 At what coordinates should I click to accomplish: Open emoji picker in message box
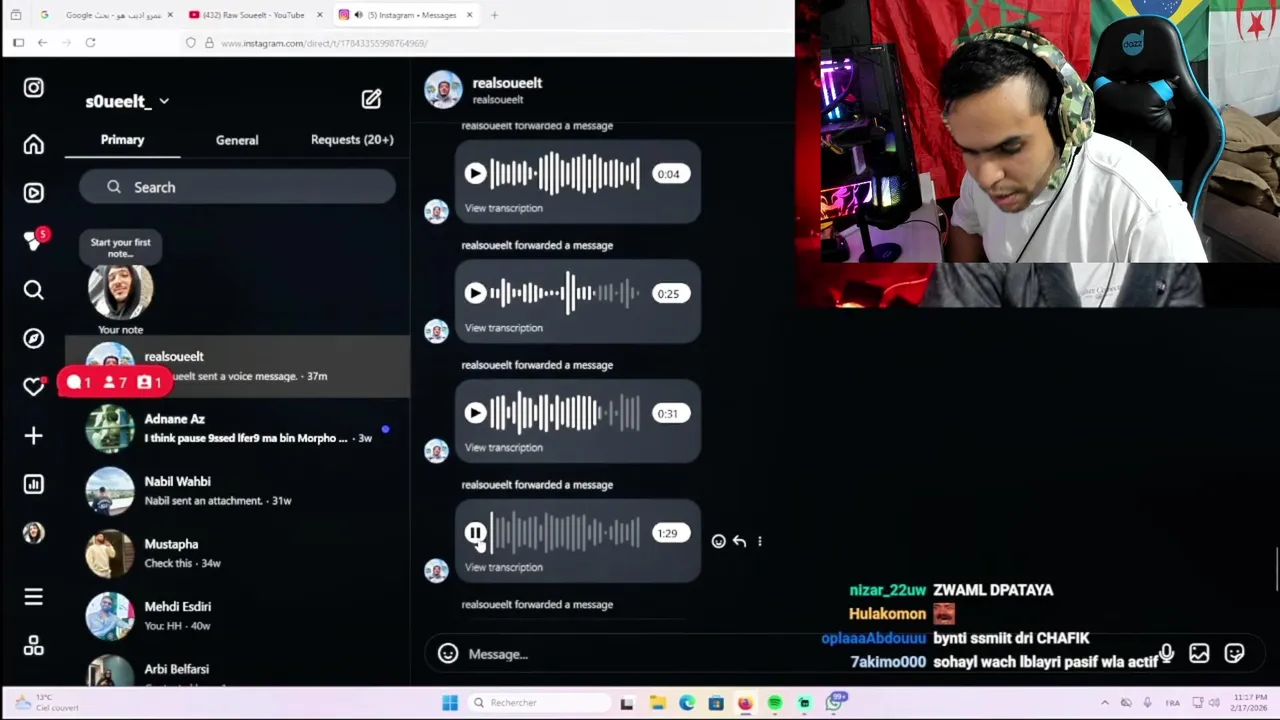[x=448, y=654]
